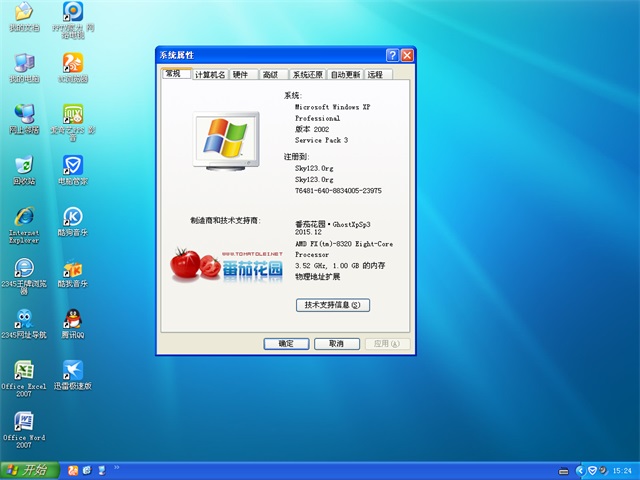Open the Office Excel 2007 shortcut
Screen dimensions: 640x480
point(24,368)
